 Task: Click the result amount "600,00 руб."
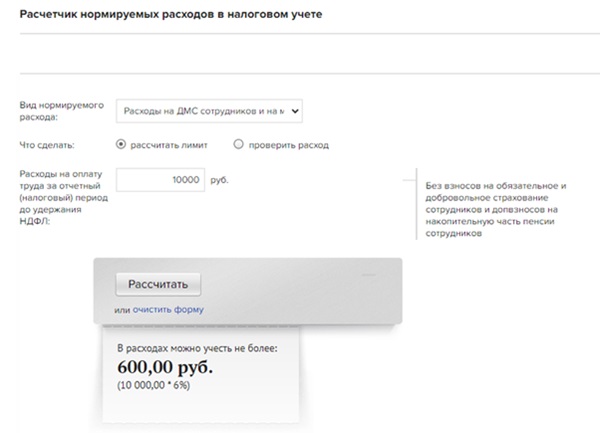coord(165,366)
